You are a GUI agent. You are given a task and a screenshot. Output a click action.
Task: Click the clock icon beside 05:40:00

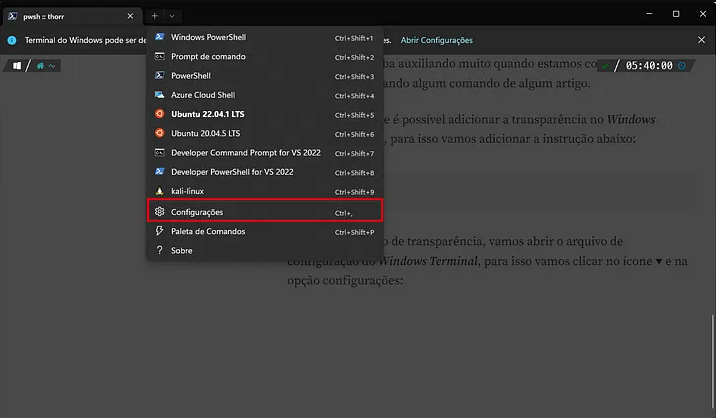[681, 66]
